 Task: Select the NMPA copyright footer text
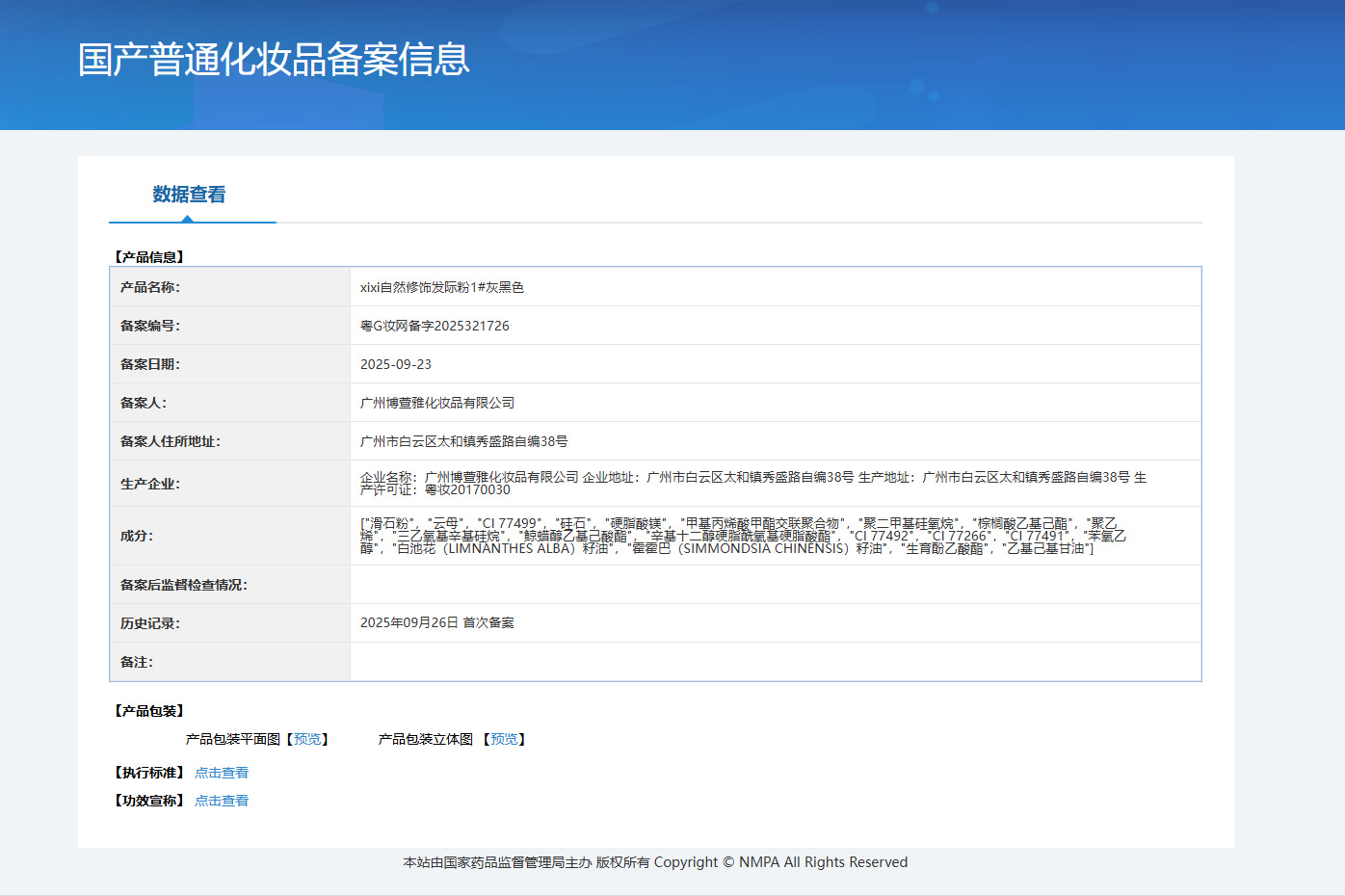point(655,862)
